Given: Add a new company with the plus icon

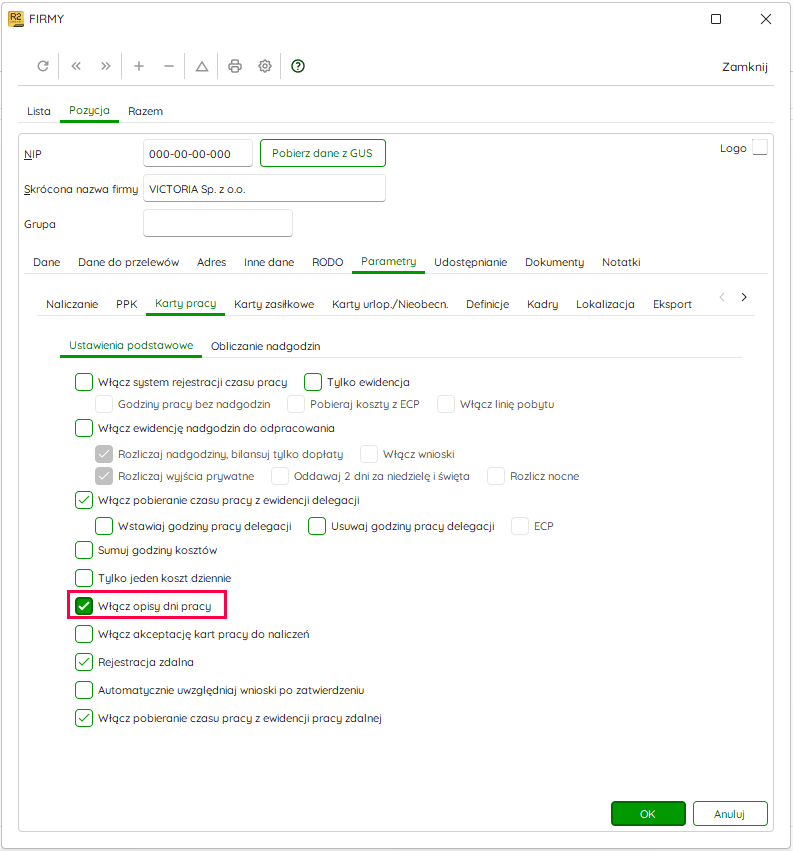Looking at the screenshot, I should click(139, 66).
